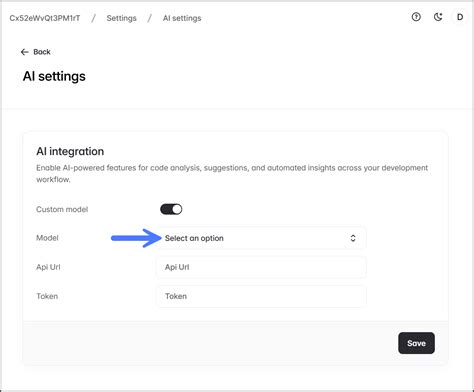This screenshot has height=392, width=474.
Task: Click the left arrow icon beside Back
Action: [x=24, y=52]
